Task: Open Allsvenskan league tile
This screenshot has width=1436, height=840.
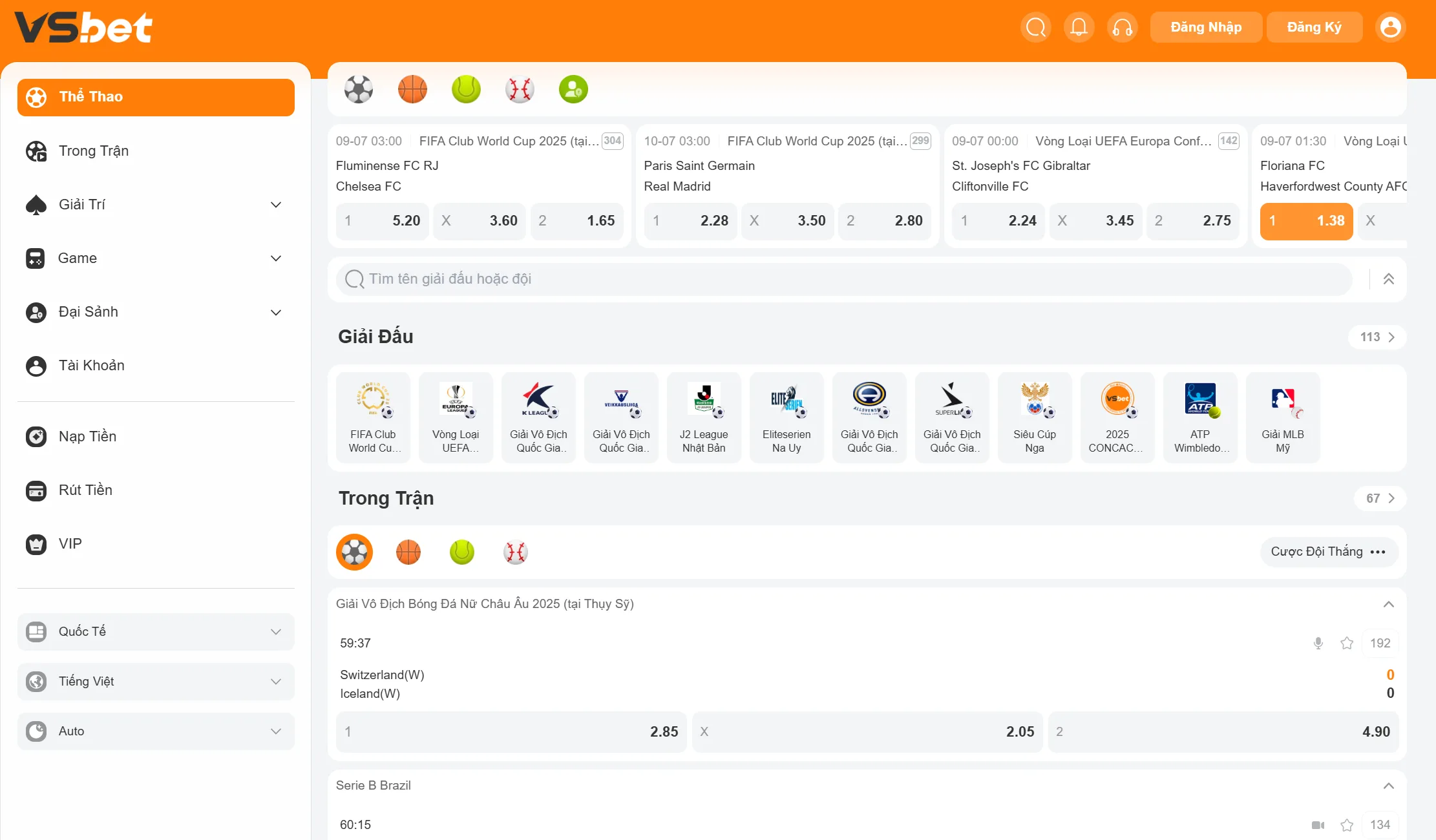Action: 869,417
